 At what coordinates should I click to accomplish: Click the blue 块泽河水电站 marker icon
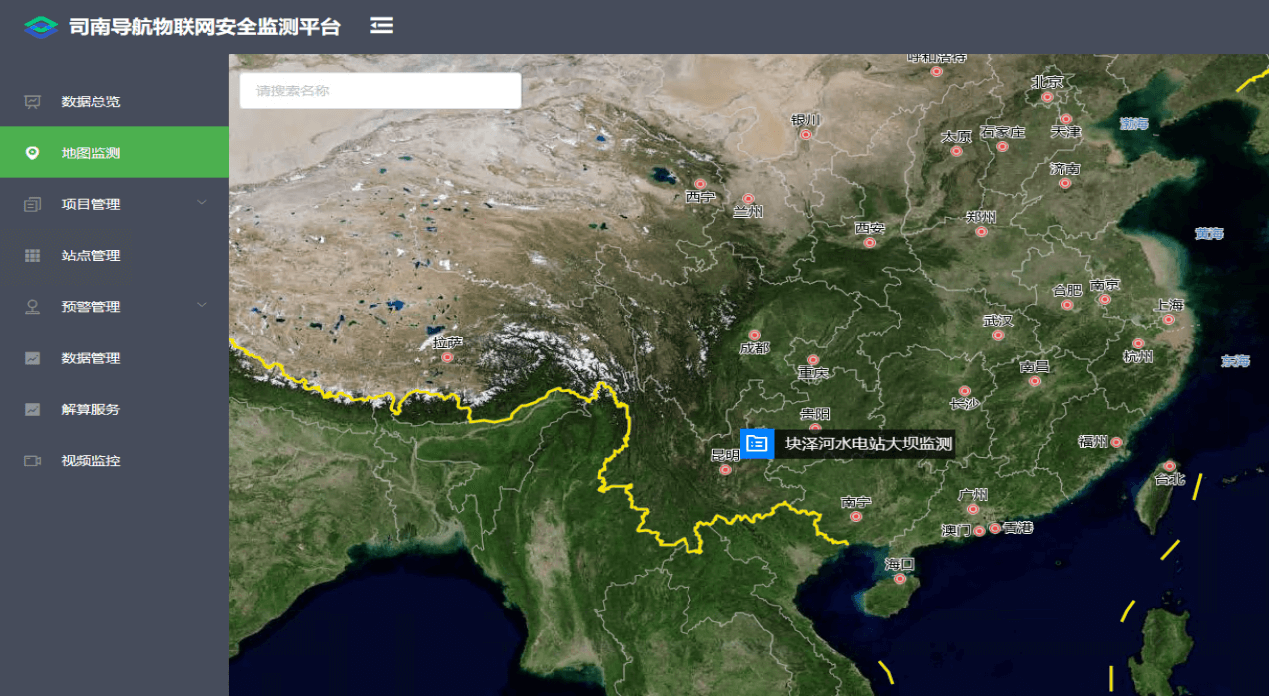[x=757, y=443]
